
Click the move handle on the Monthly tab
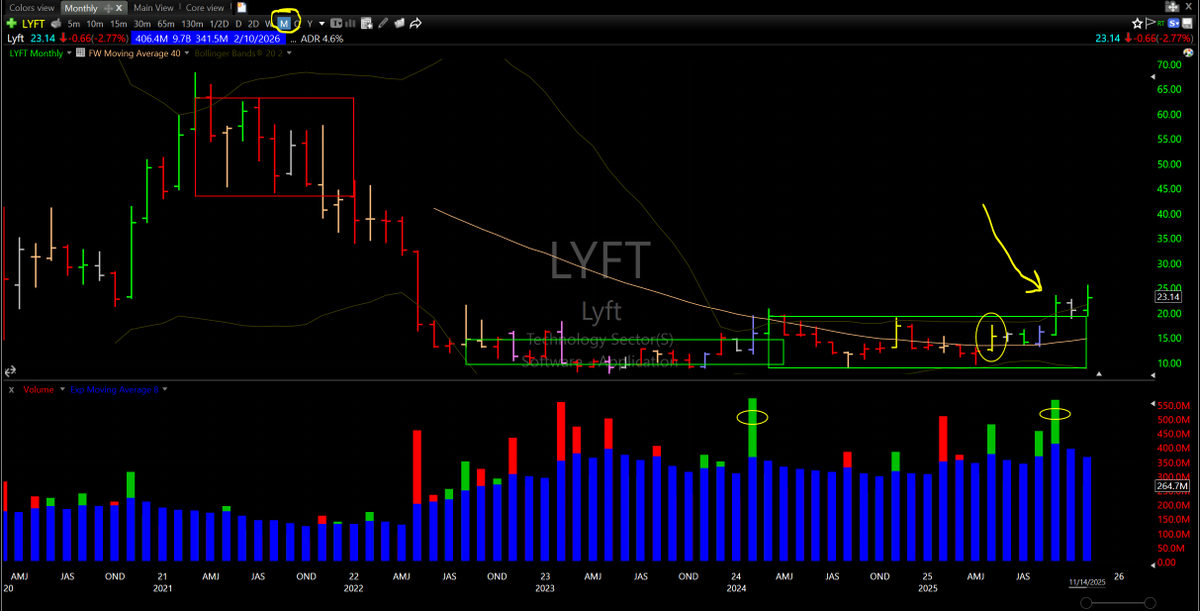pos(108,8)
